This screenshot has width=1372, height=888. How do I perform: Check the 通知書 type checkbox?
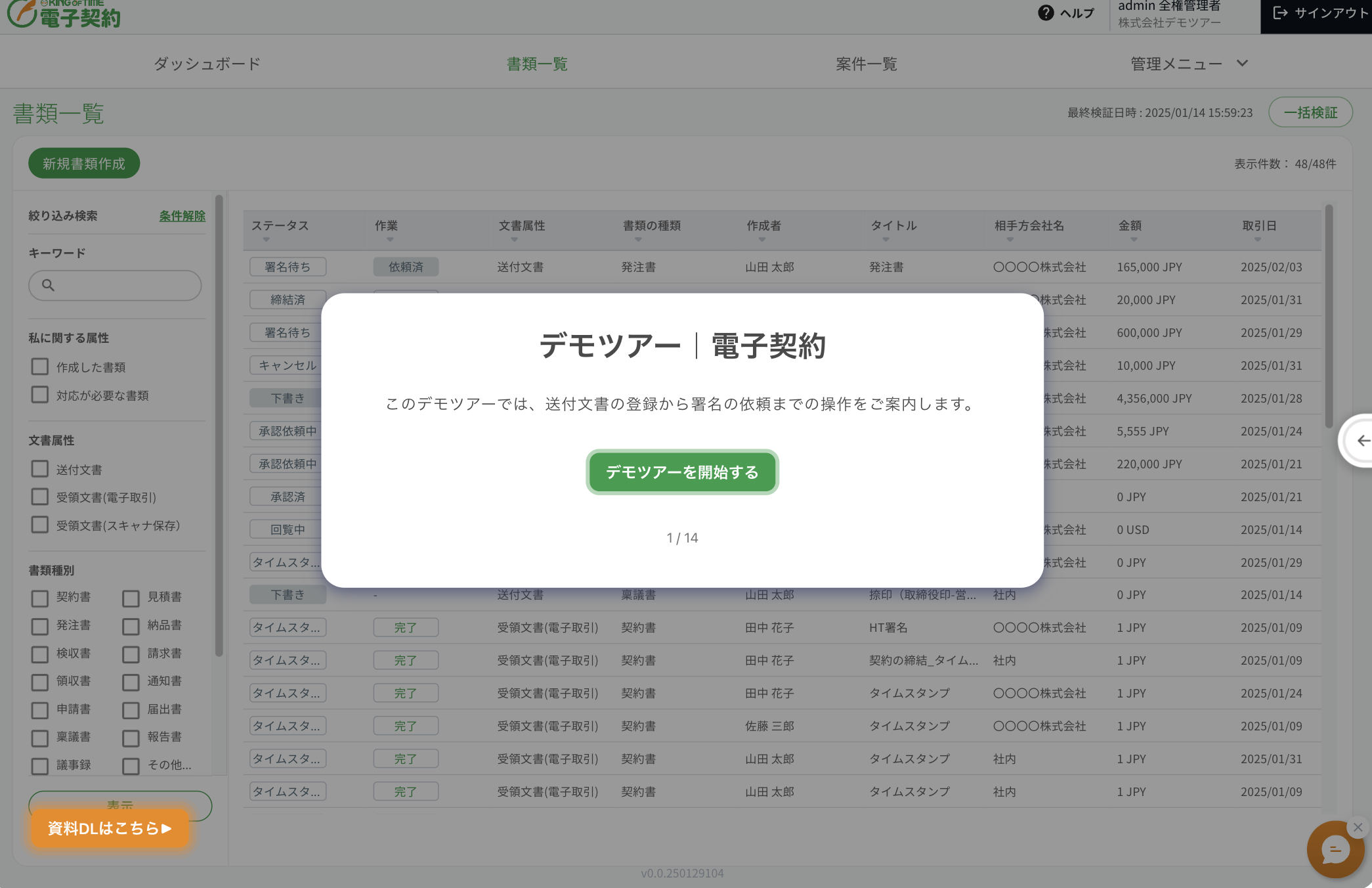point(131,682)
